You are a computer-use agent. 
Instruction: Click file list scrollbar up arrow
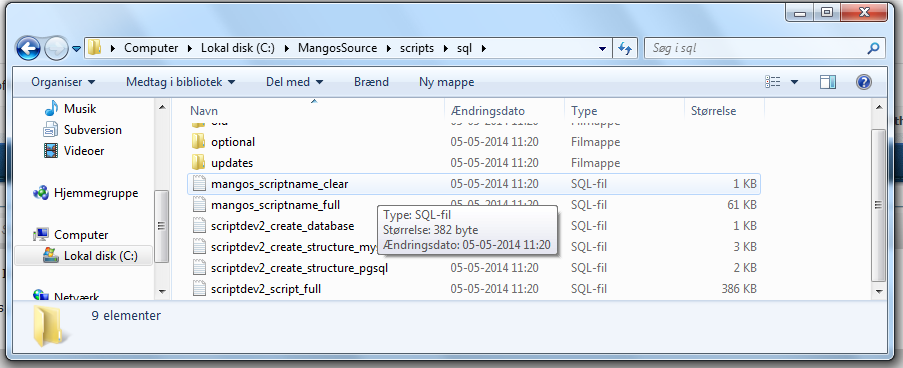coord(879,107)
